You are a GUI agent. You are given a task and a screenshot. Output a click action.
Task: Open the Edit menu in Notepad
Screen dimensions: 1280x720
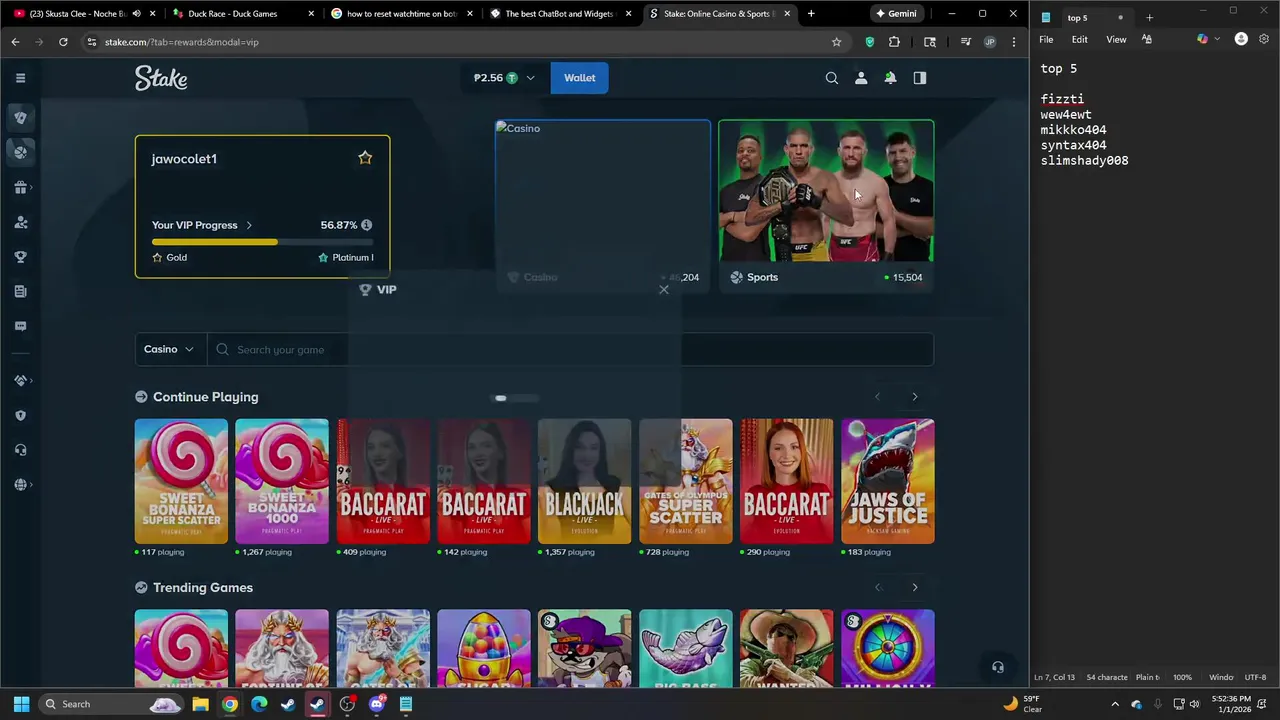click(x=1080, y=39)
